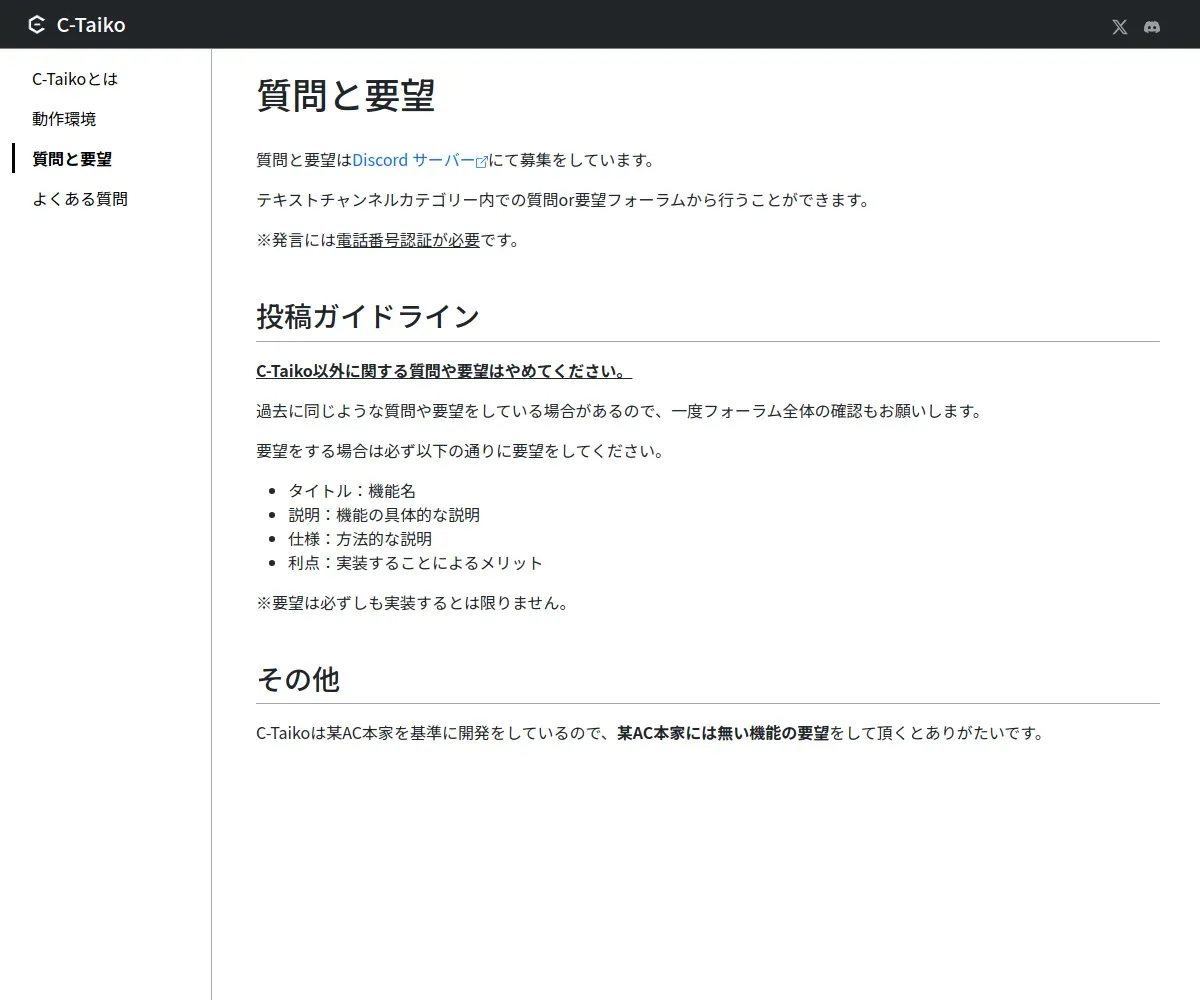The image size is (1200, 1000).
Task: Click the 質問と要望 page heading
Action: (346, 96)
